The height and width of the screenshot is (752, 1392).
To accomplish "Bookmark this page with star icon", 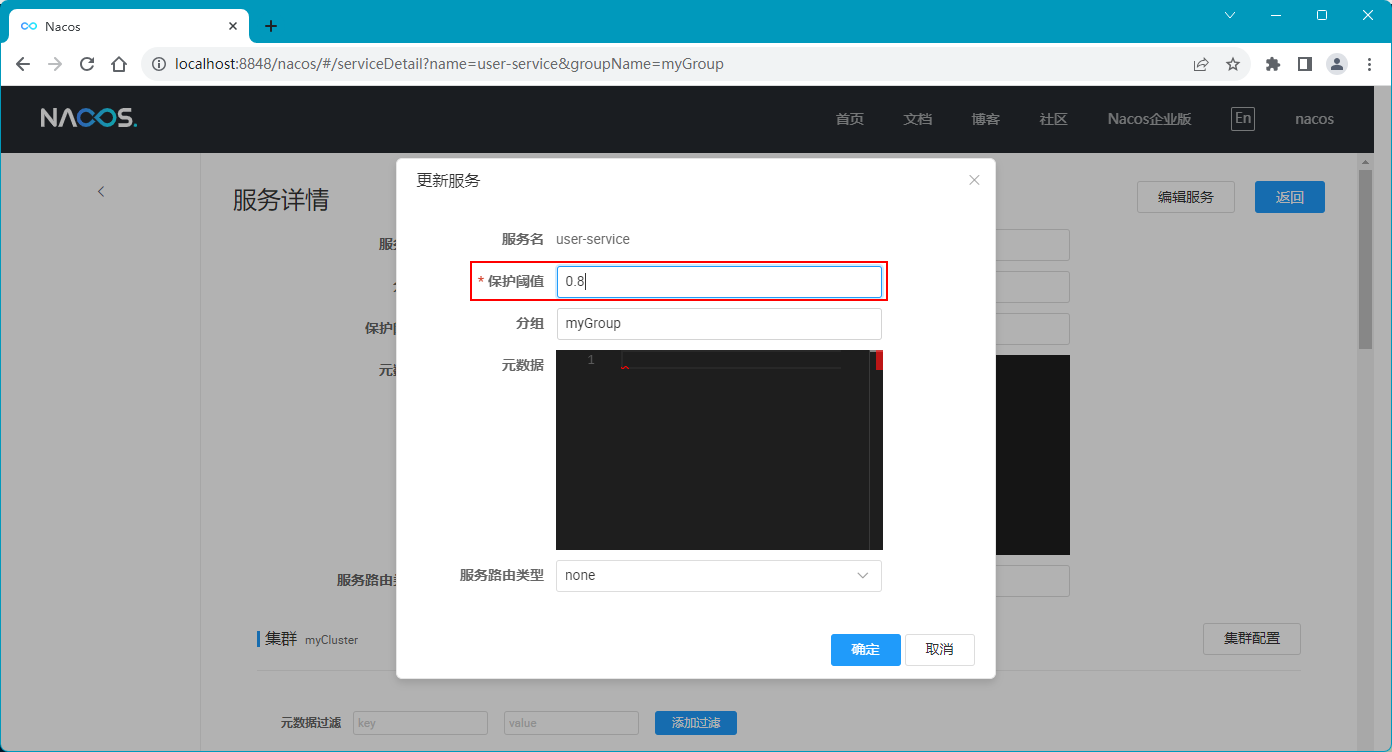I will click(x=1233, y=64).
